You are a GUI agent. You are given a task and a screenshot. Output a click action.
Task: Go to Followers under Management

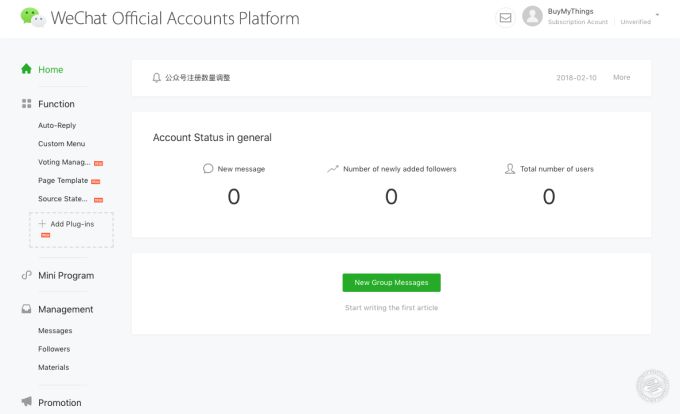coord(54,349)
